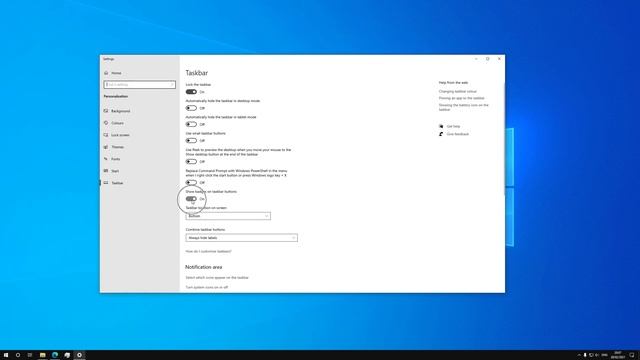
Task: Open Changing taskbar colour help link
Action: (x=458, y=91)
